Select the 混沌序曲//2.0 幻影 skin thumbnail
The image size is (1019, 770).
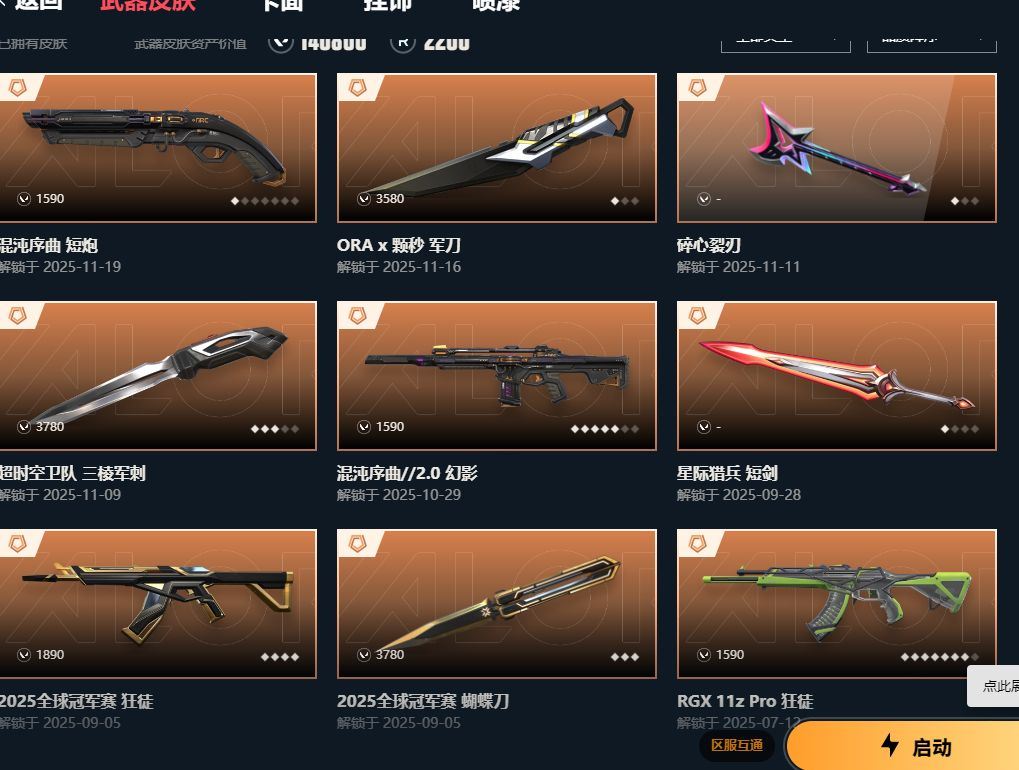pos(497,376)
